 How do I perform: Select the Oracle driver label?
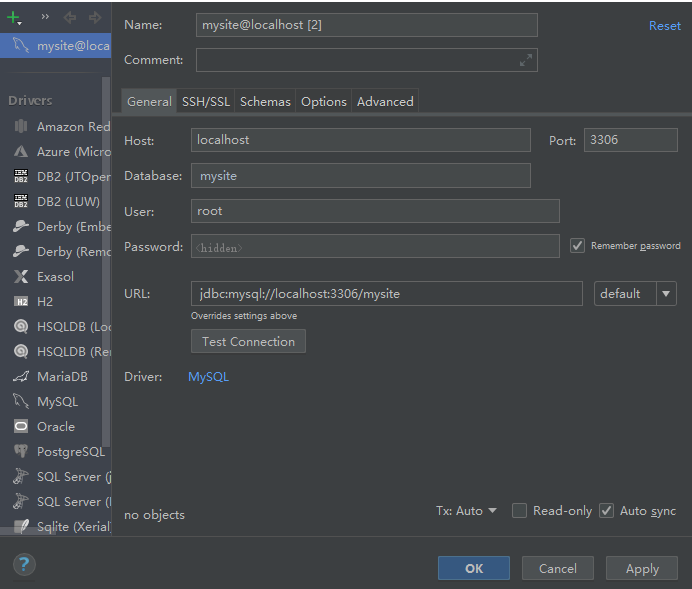tap(56, 427)
